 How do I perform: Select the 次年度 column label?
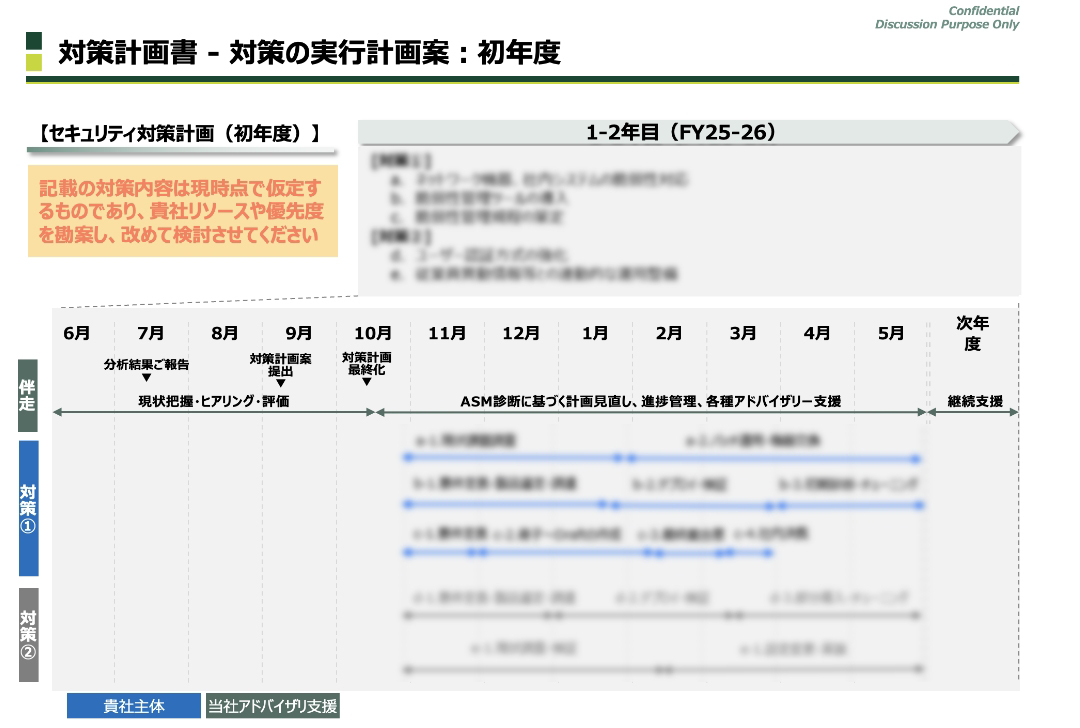click(x=973, y=333)
